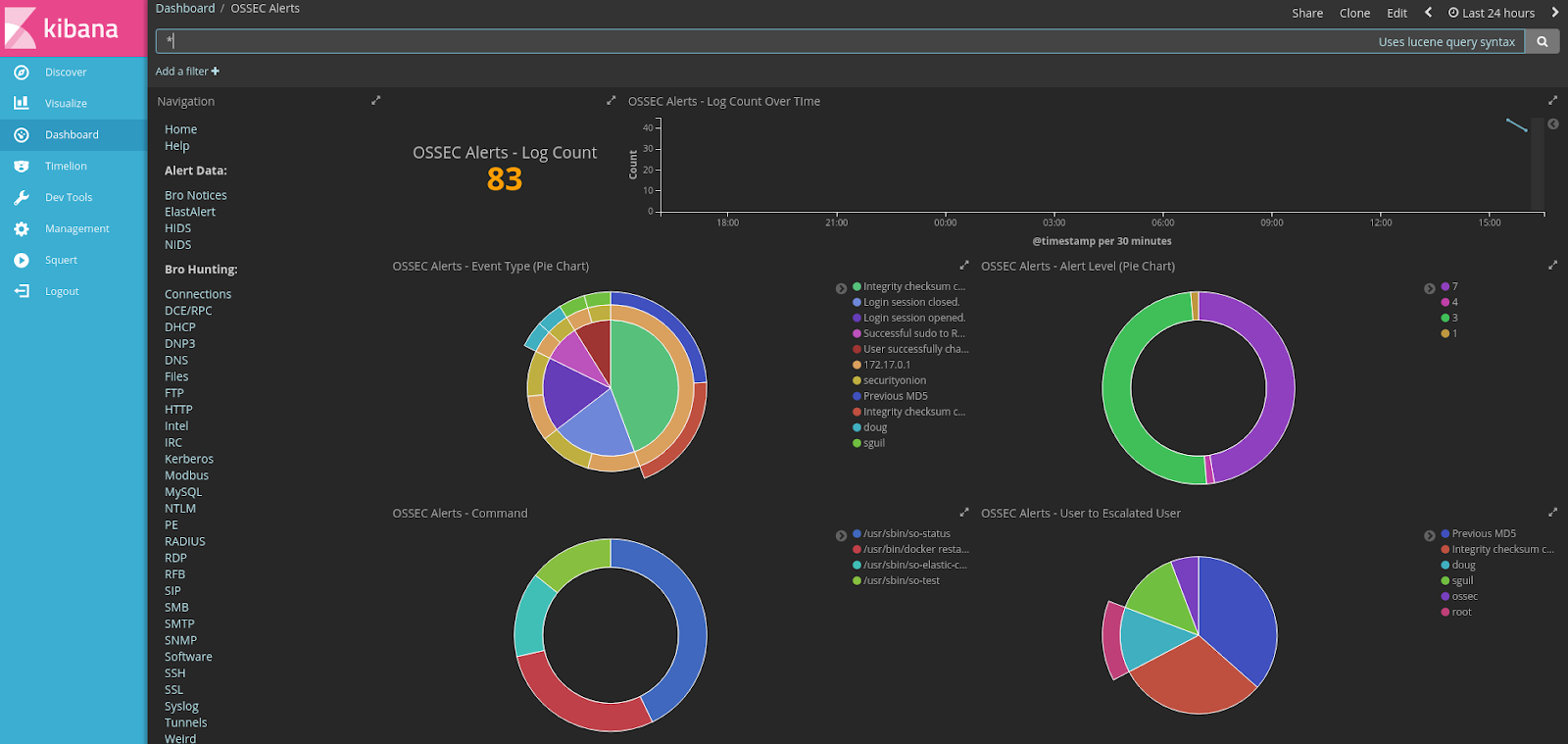Toggle Alert Level chart legend arrow

coord(1429,288)
